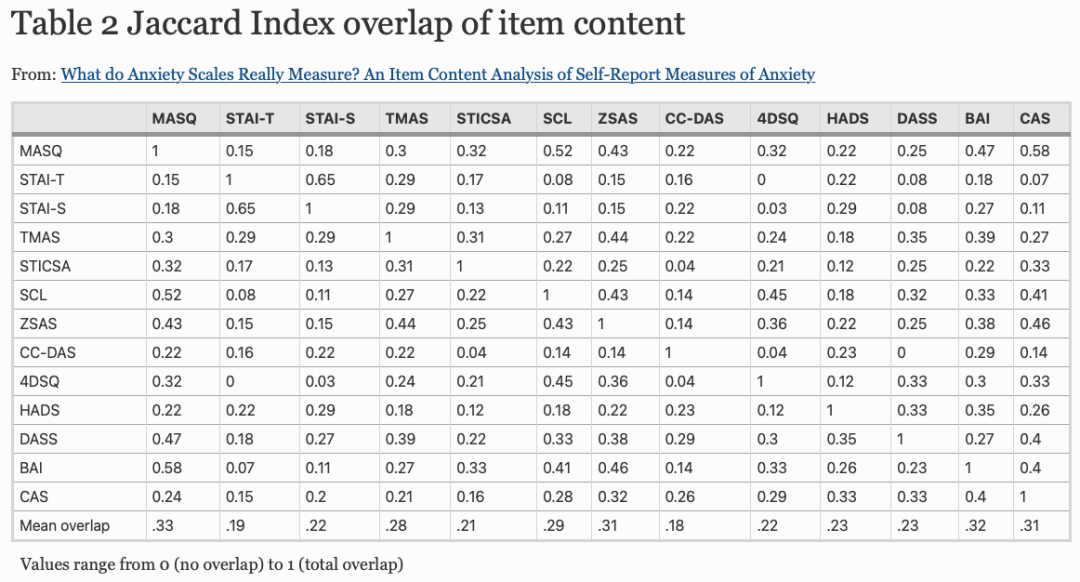
Task: Click the CC-DAS column header
Action: (x=694, y=118)
